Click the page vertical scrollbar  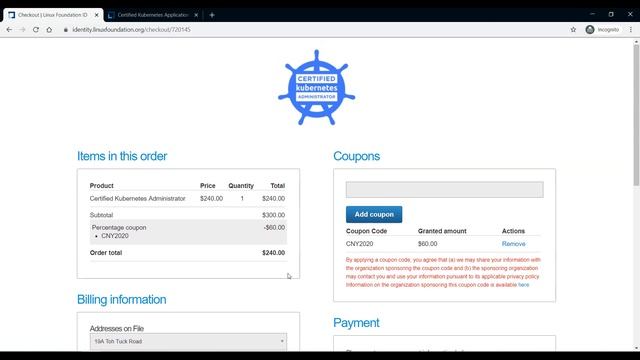click(636, 114)
